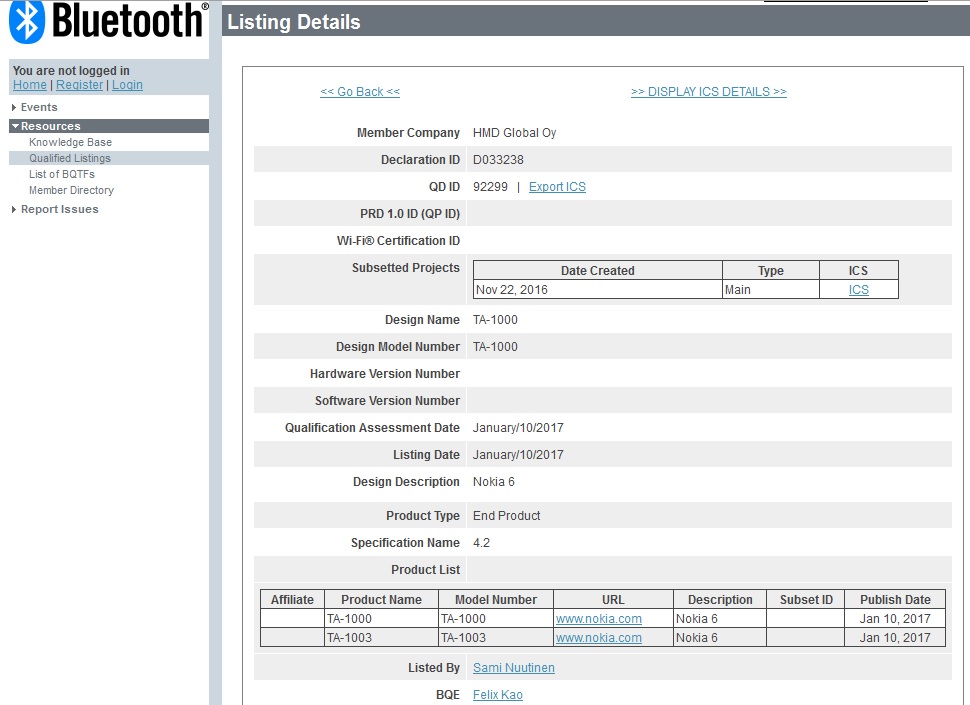Click the Go Back link
The width and height of the screenshot is (970, 705).
(360, 92)
